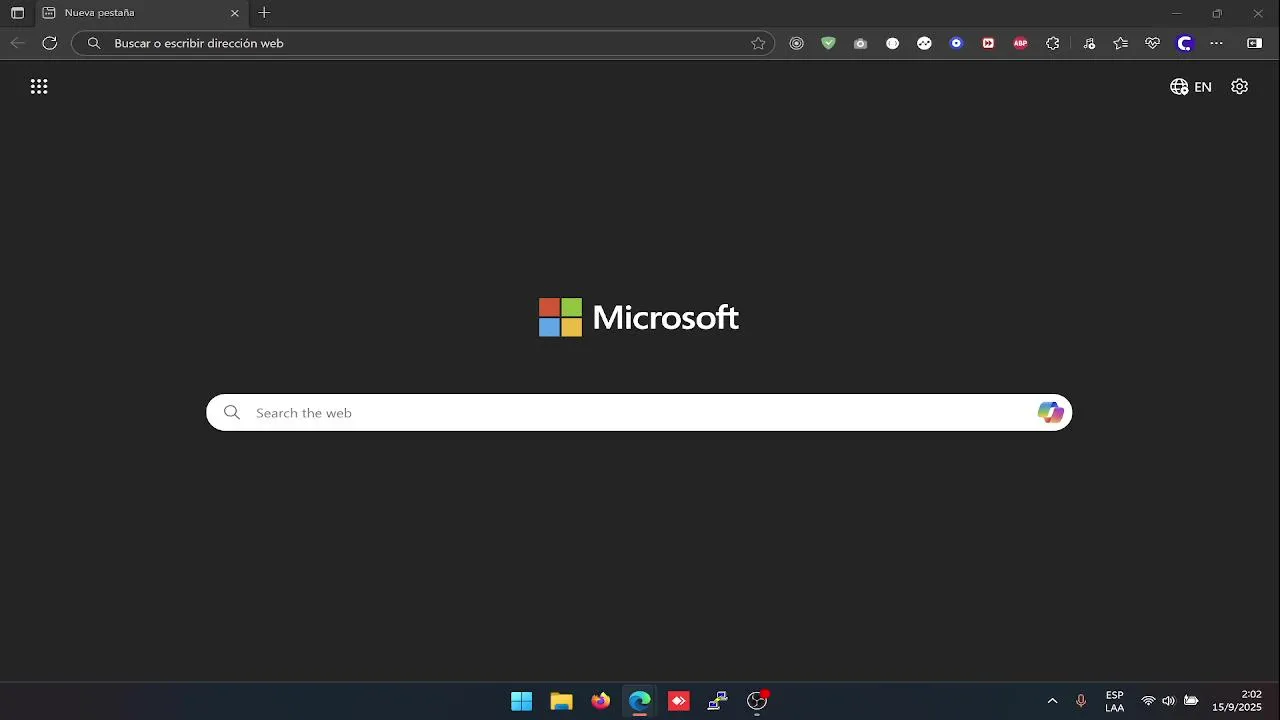Open the white circle extension icon
This screenshot has width=1280, height=720.
coord(892,43)
